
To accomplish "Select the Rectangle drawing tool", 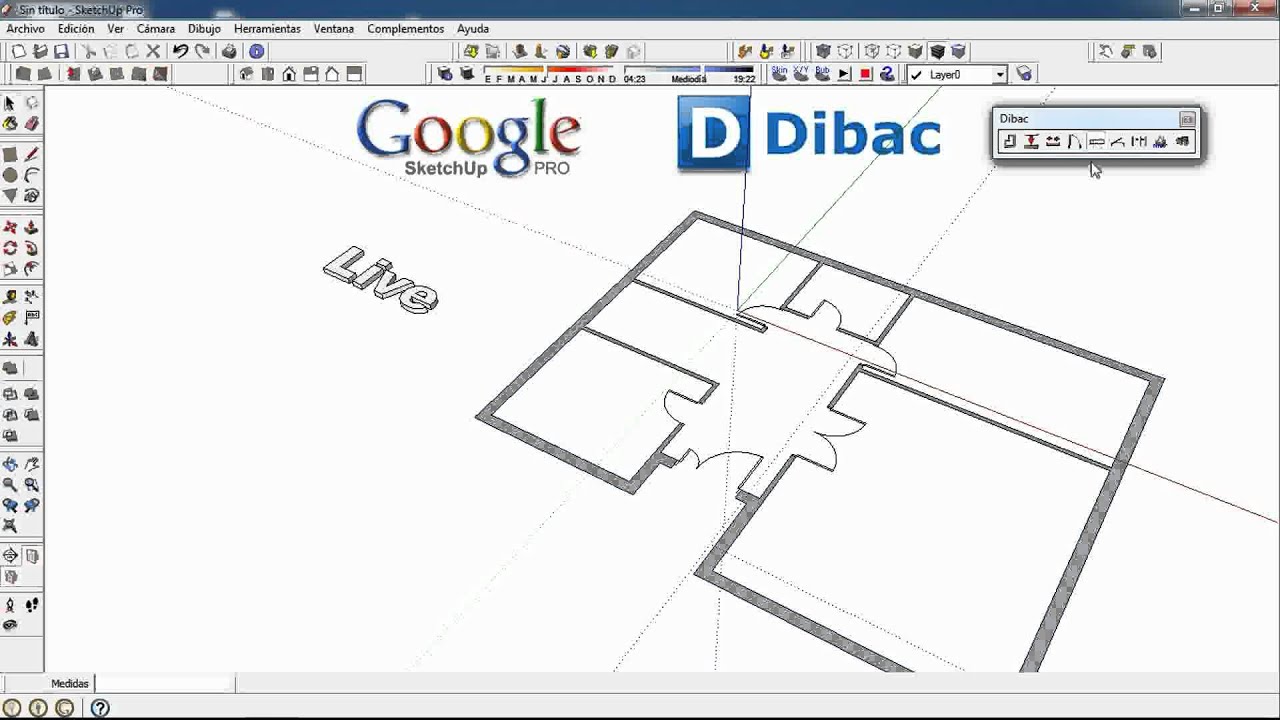I will [x=9, y=155].
